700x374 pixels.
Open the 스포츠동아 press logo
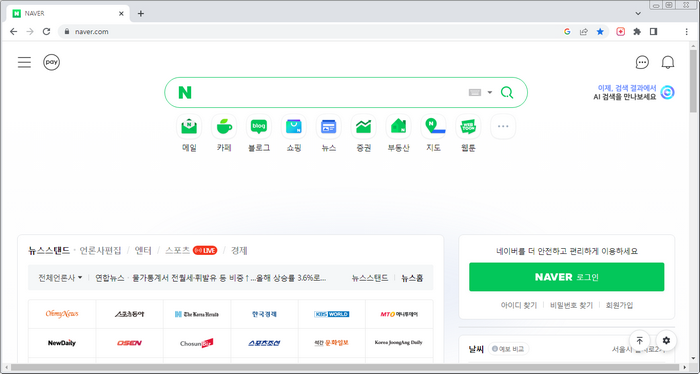coord(129,314)
